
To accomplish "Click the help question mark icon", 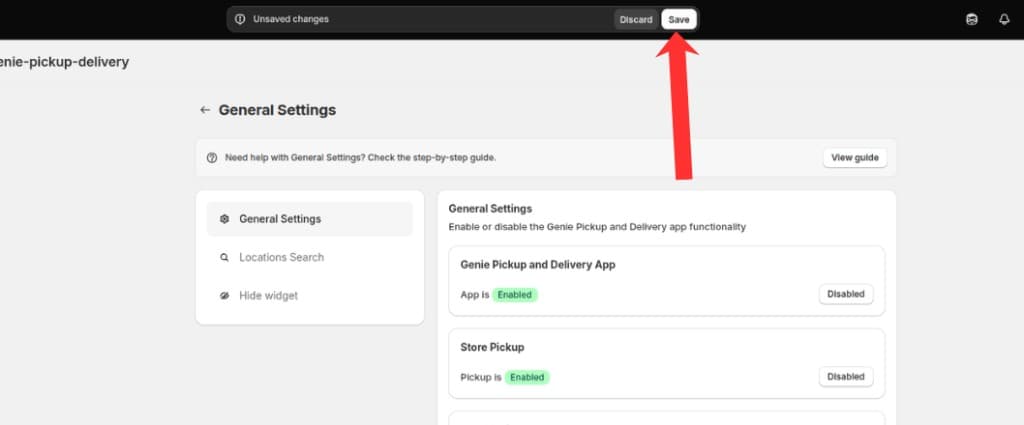I will pos(212,157).
